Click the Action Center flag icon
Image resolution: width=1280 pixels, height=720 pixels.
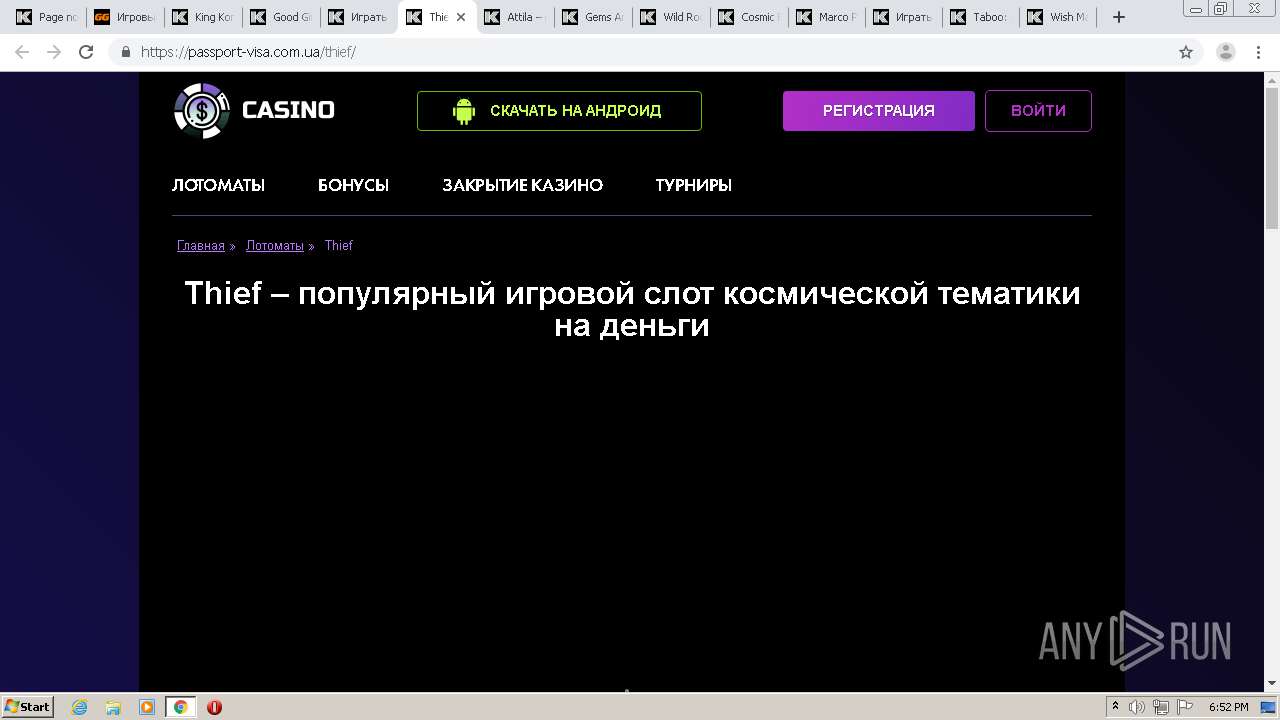1184,707
